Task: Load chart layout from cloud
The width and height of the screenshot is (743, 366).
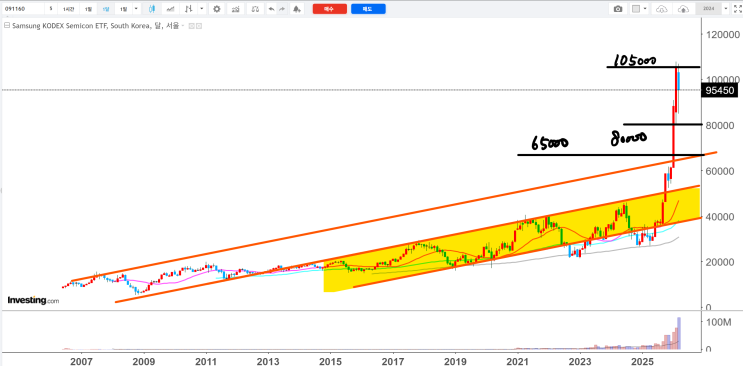Action: [661, 9]
